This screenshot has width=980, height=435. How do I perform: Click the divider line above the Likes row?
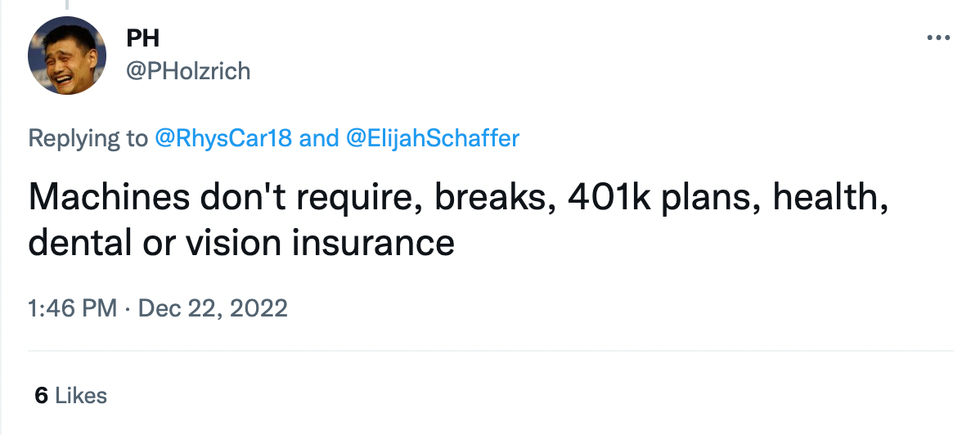pyautogui.click(x=490, y=351)
